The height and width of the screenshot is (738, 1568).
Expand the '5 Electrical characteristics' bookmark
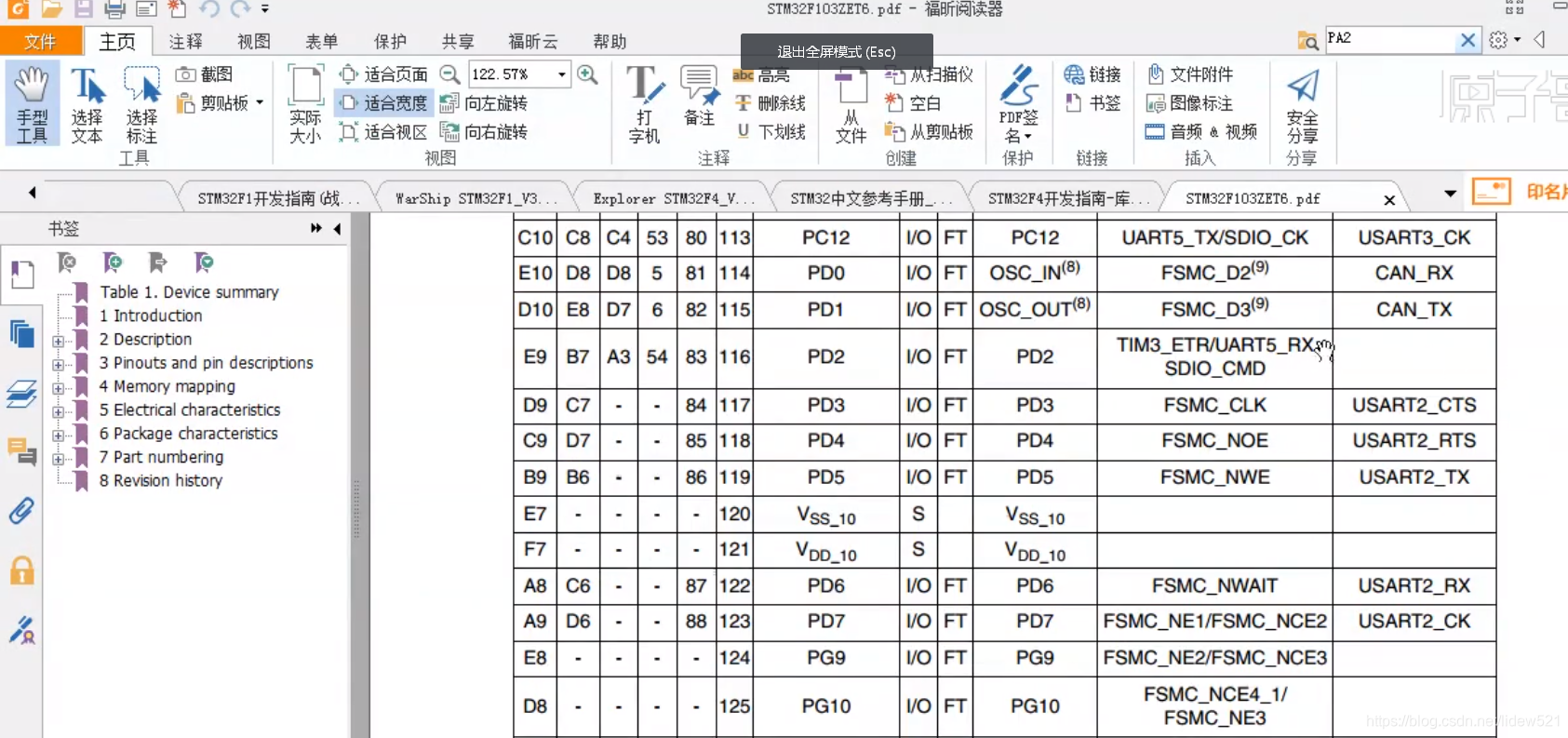(59, 411)
